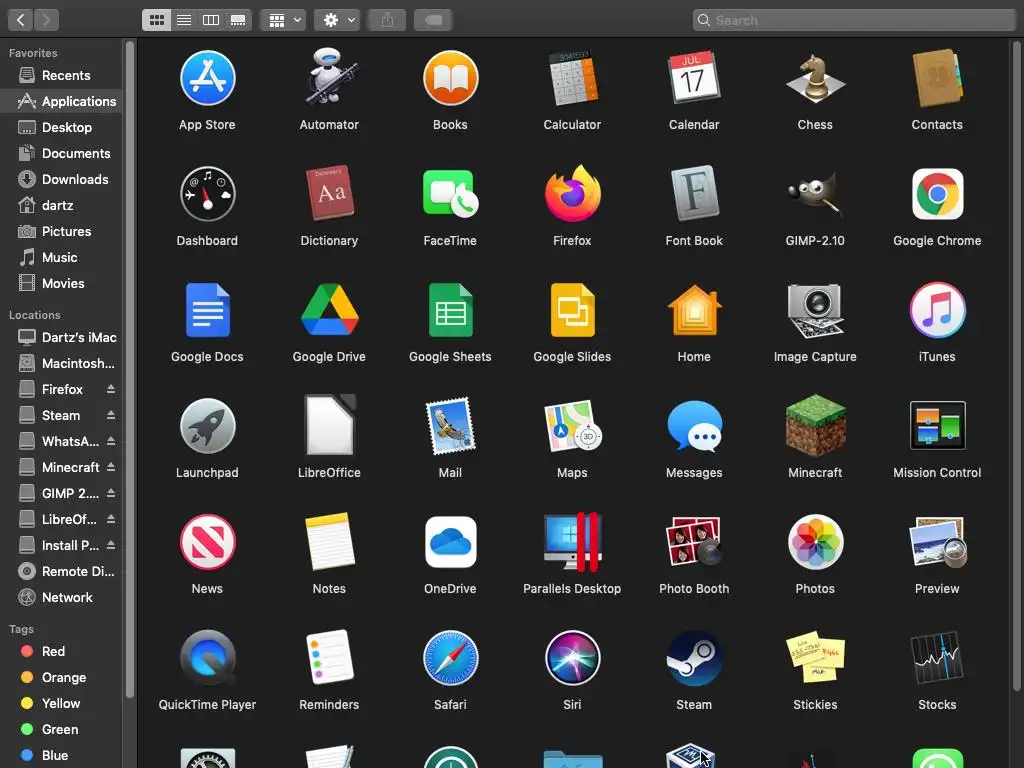The height and width of the screenshot is (768, 1024).
Task: Switch to icon view mode
Action: (x=157, y=20)
